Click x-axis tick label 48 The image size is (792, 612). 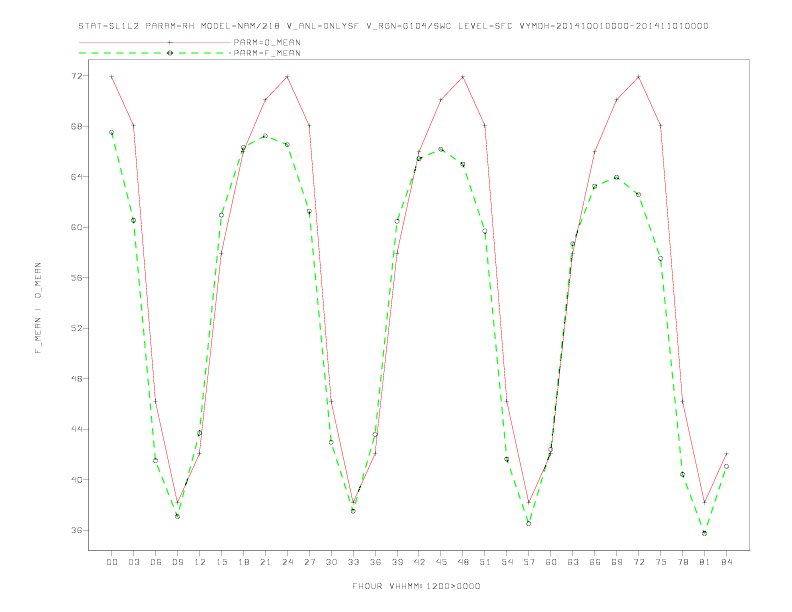pos(463,562)
